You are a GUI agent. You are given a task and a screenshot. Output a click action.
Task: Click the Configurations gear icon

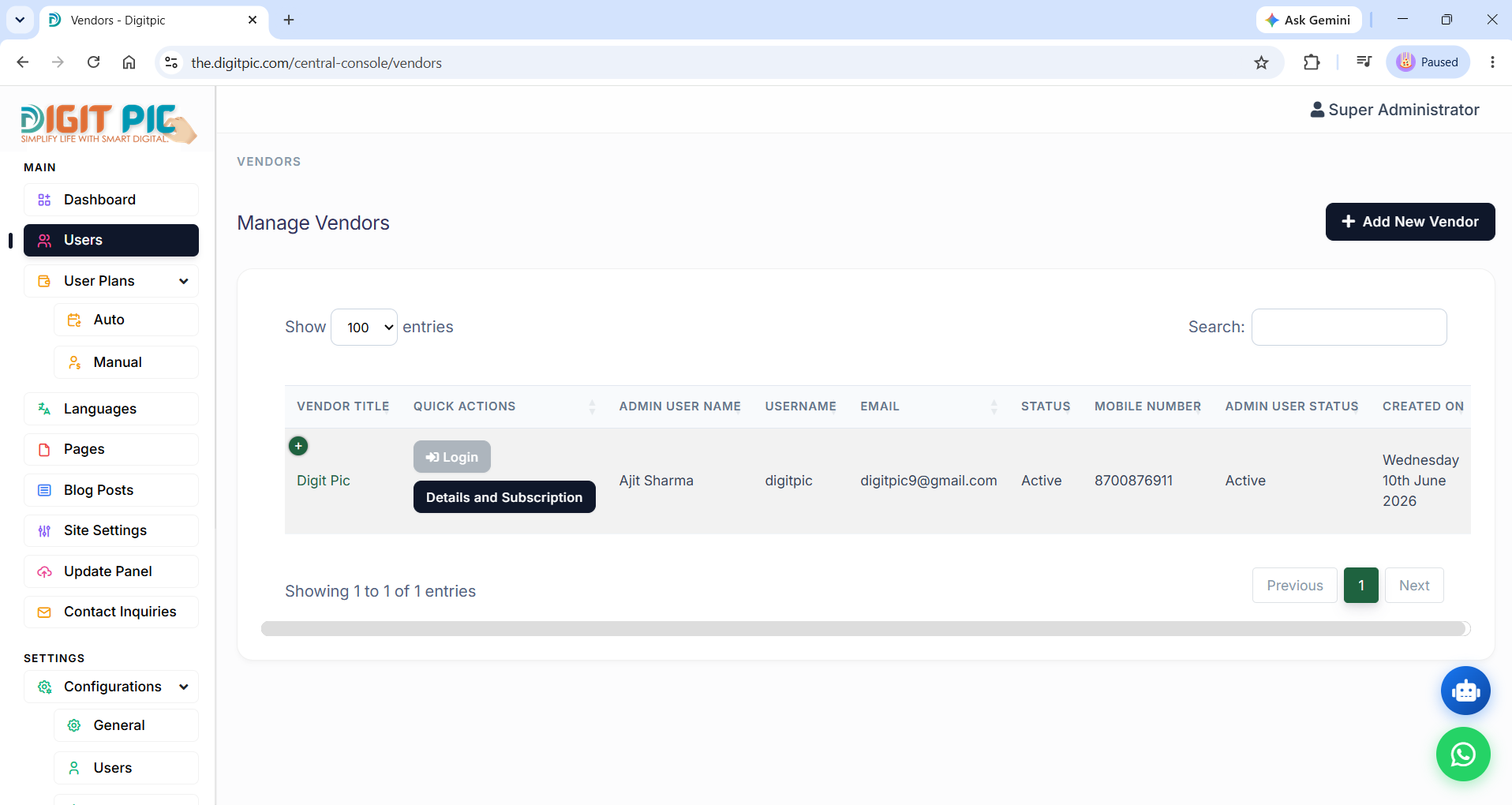[44, 687]
